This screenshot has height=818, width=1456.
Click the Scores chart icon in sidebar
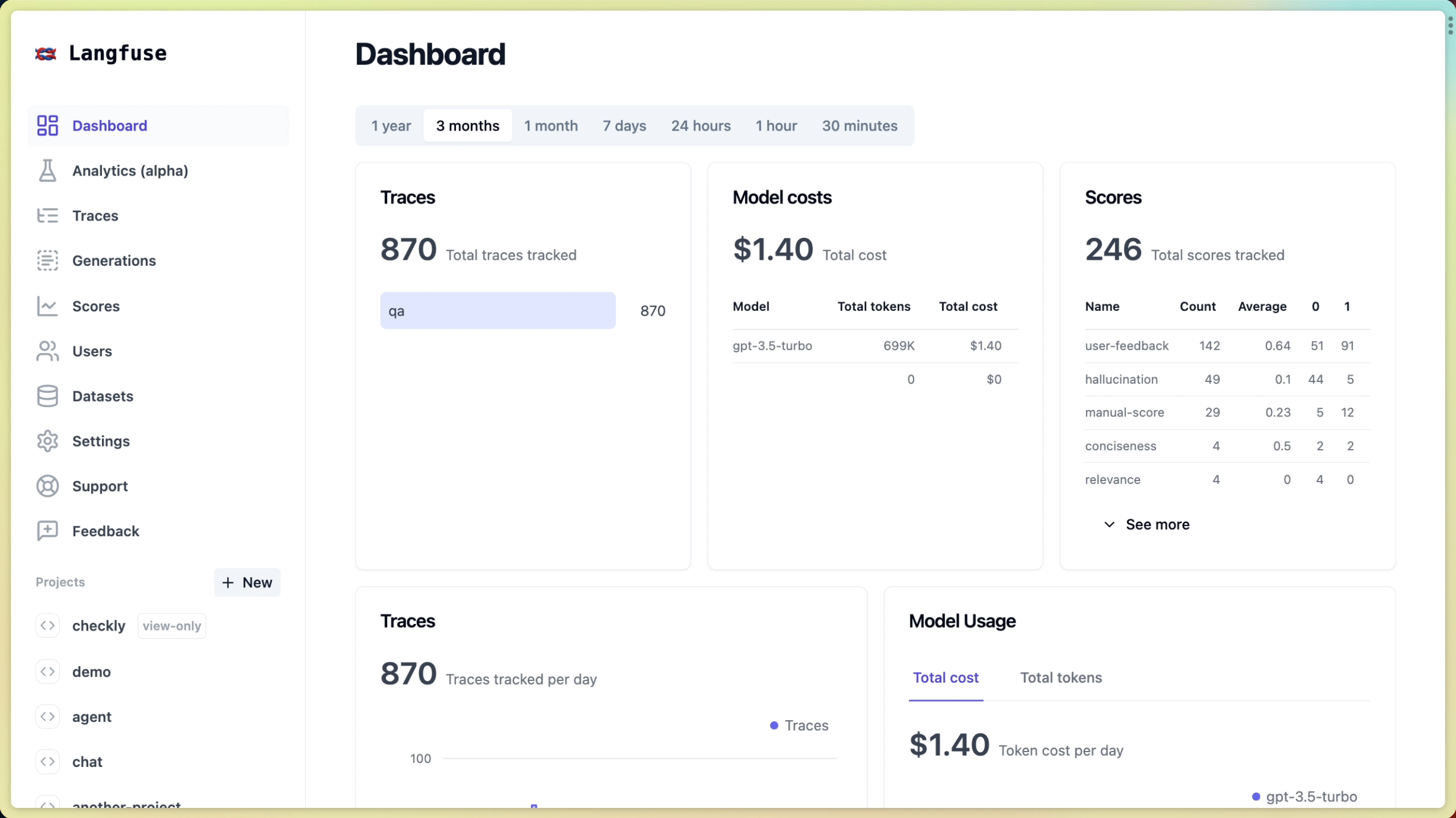pyautogui.click(x=47, y=305)
